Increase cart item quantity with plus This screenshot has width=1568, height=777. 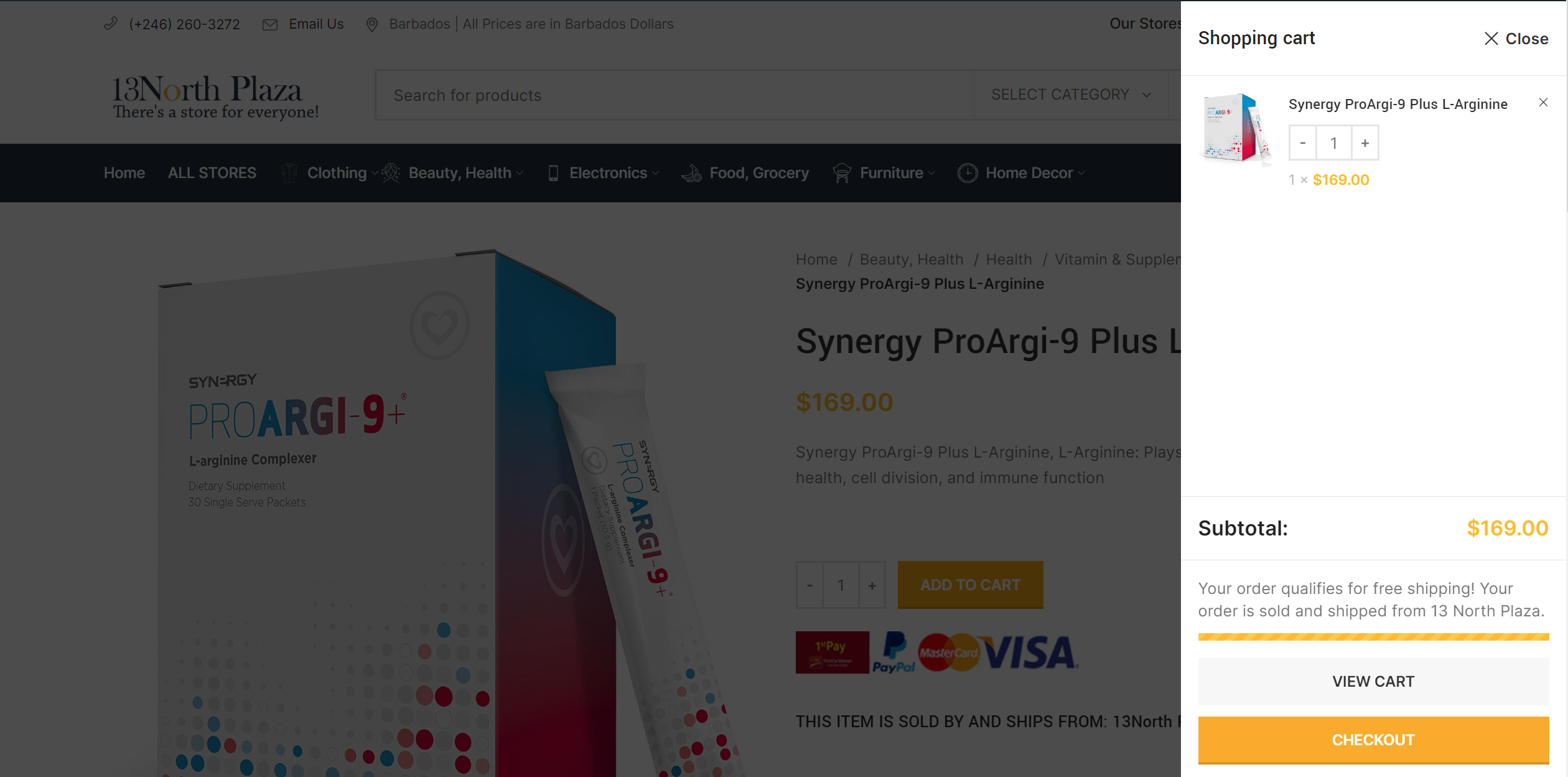point(1365,143)
